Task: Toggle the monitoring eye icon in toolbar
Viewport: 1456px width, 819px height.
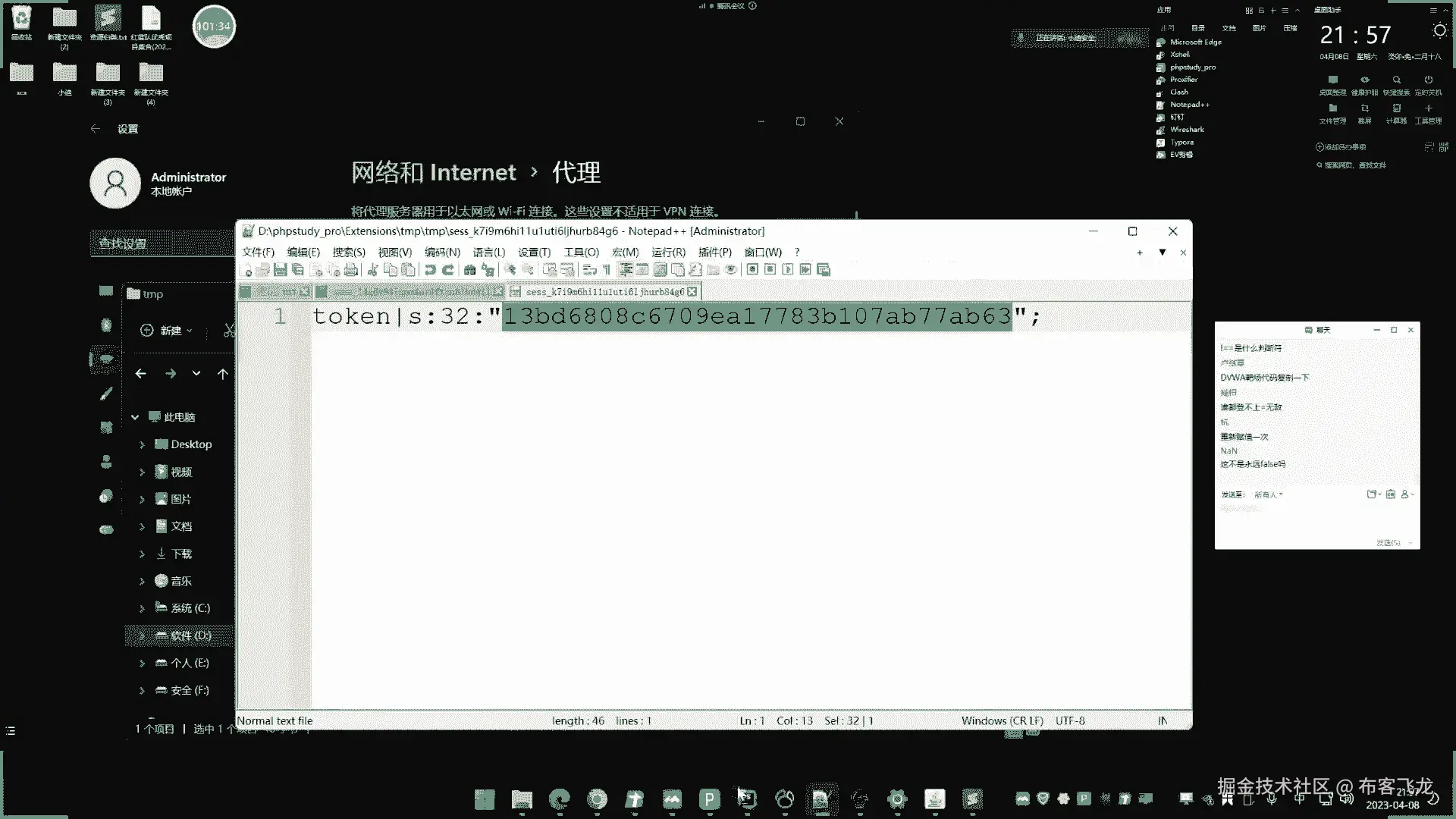Action: click(x=731, y=270)
